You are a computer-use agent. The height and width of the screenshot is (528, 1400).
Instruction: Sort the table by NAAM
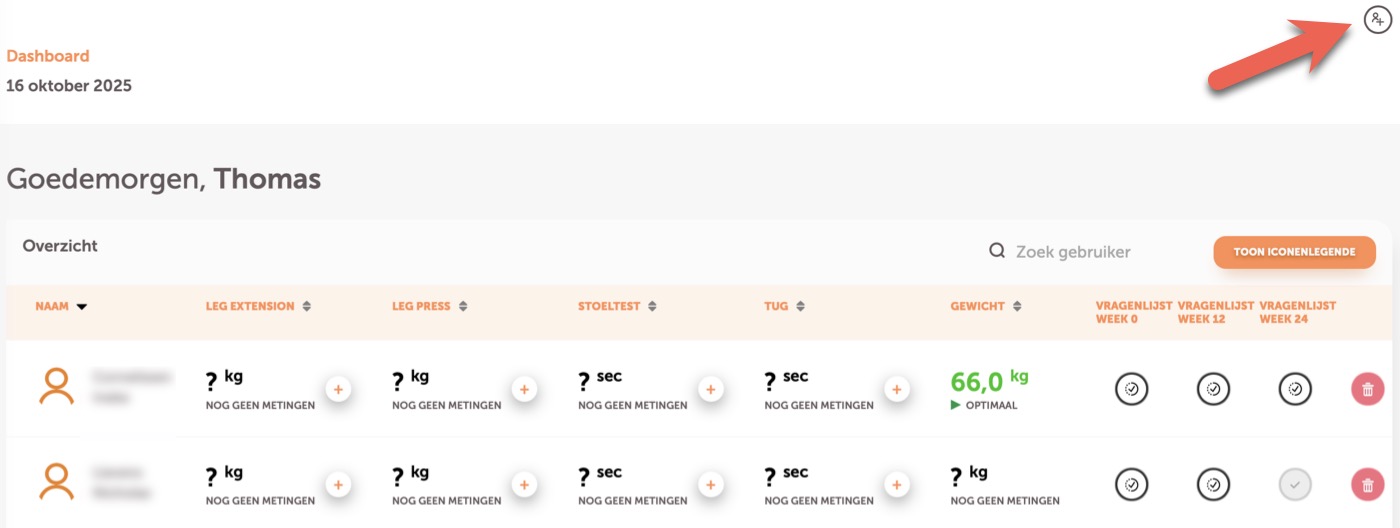pyautogui.click(x=61, y=306)
